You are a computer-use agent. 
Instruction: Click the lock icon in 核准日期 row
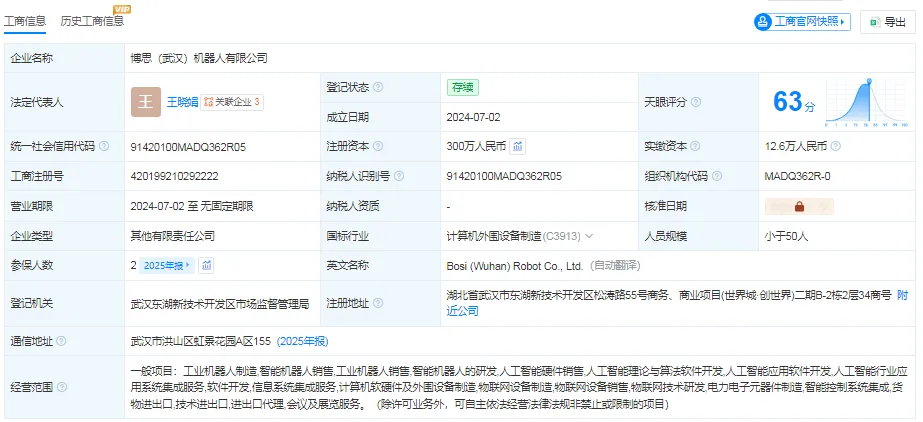799,207
